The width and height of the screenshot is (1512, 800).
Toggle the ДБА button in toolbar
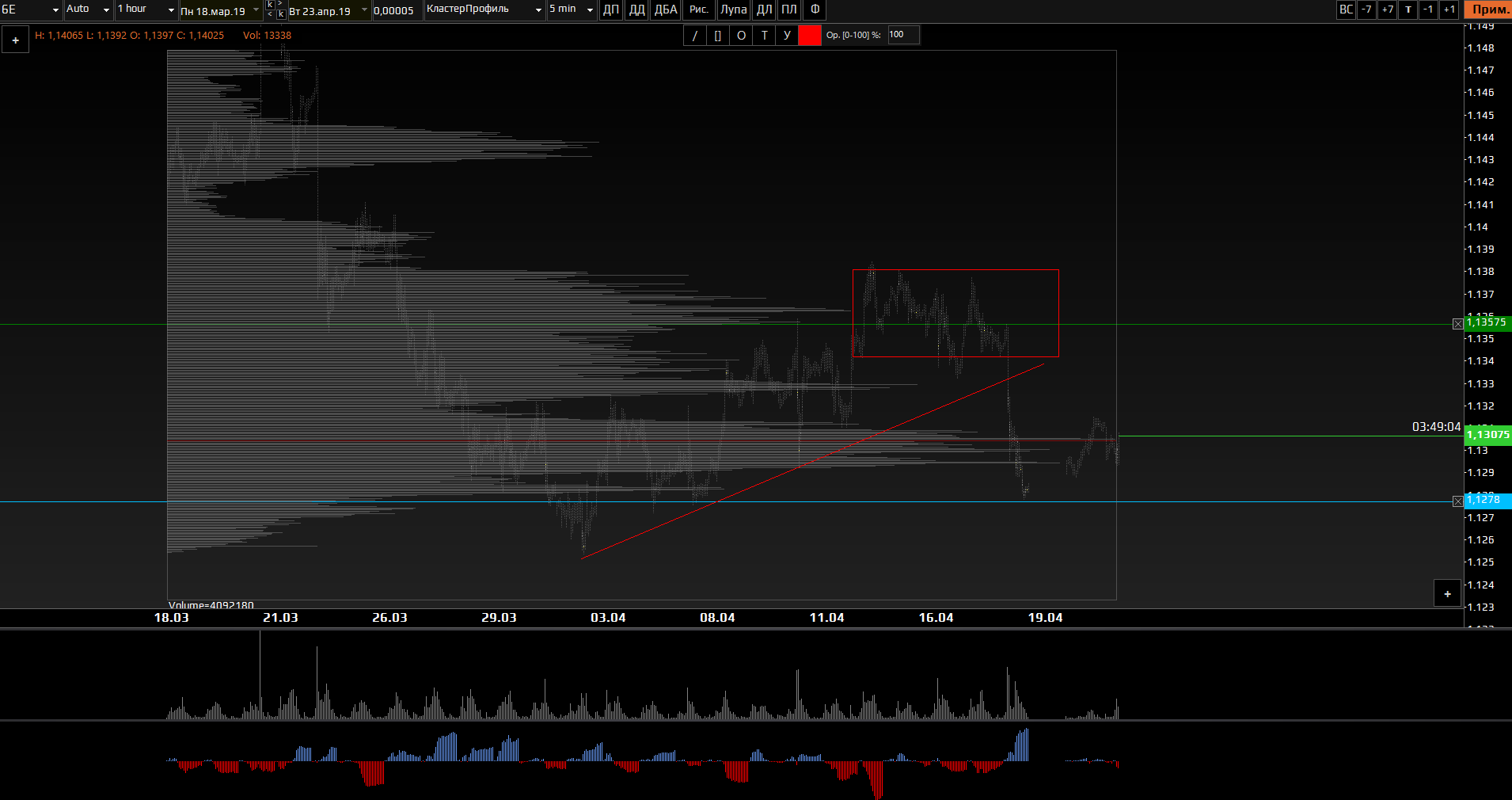click(666, 10)
